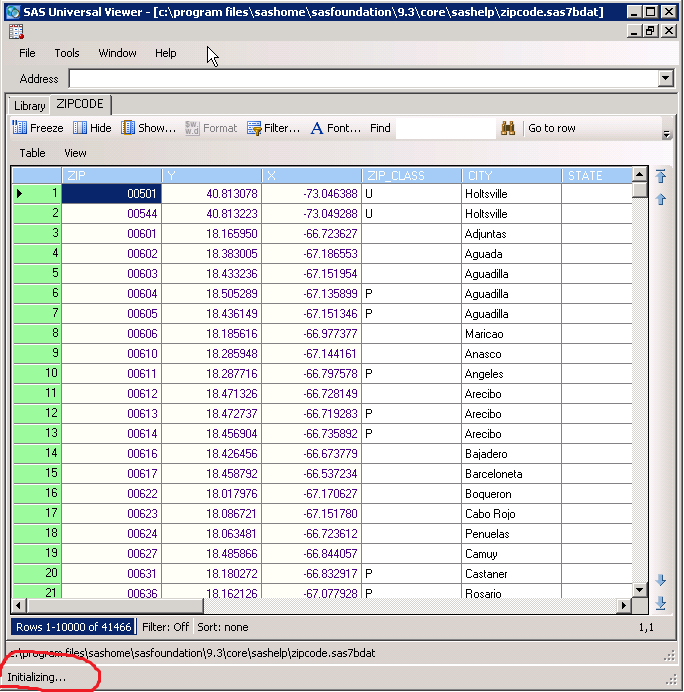Viewport: 684px width, 692px height.
Task: Select the ZIPCODE tab
Action: click(80, 104)
